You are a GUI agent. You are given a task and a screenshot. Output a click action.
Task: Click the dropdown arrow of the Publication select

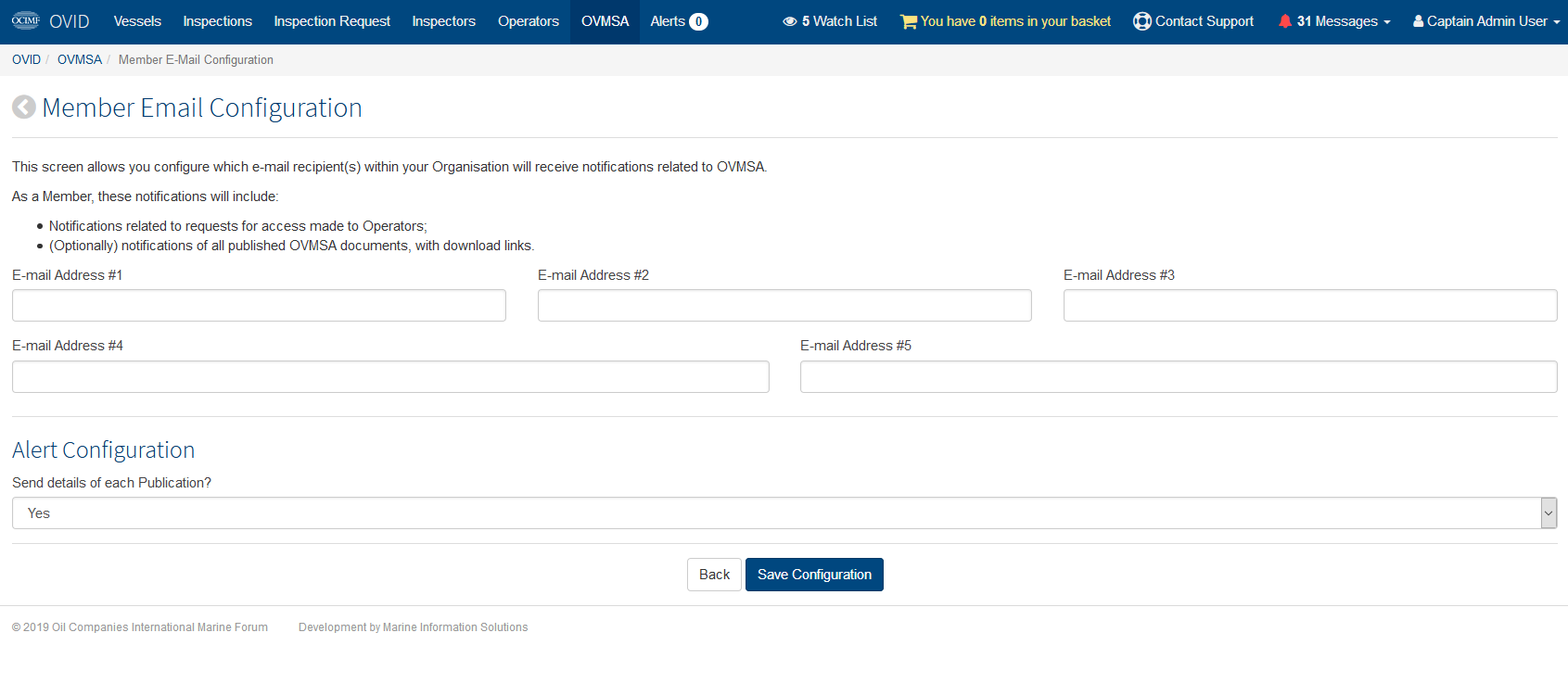[1549, 513]
